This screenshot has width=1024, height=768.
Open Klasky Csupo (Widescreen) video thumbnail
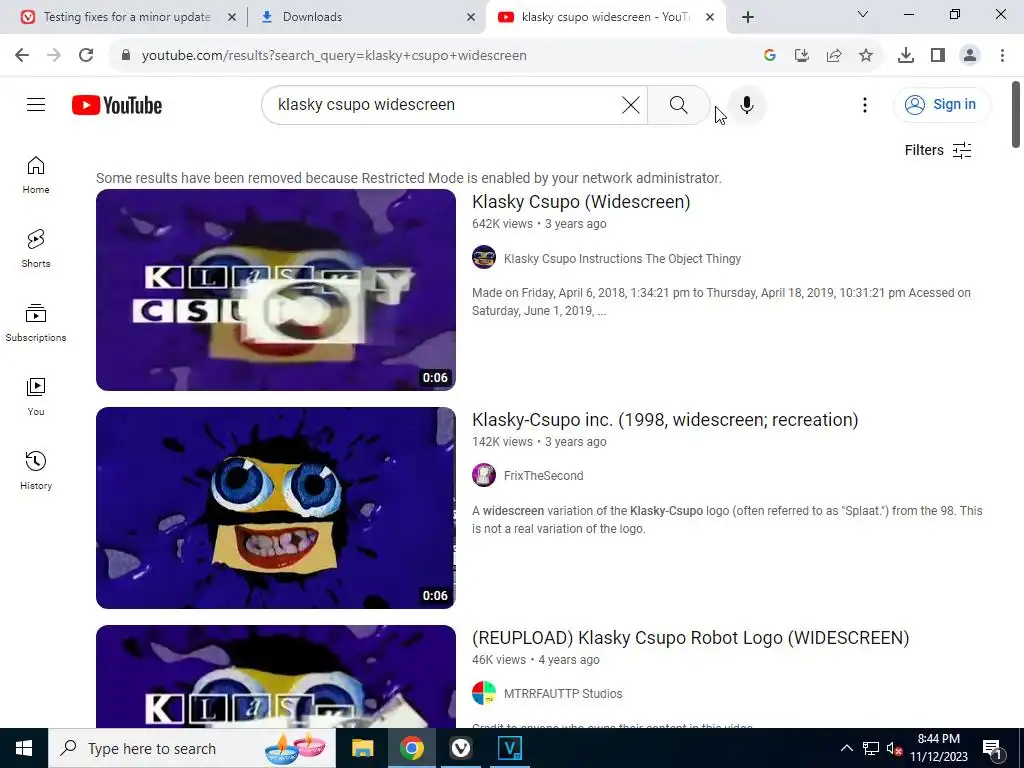[276, 290]
